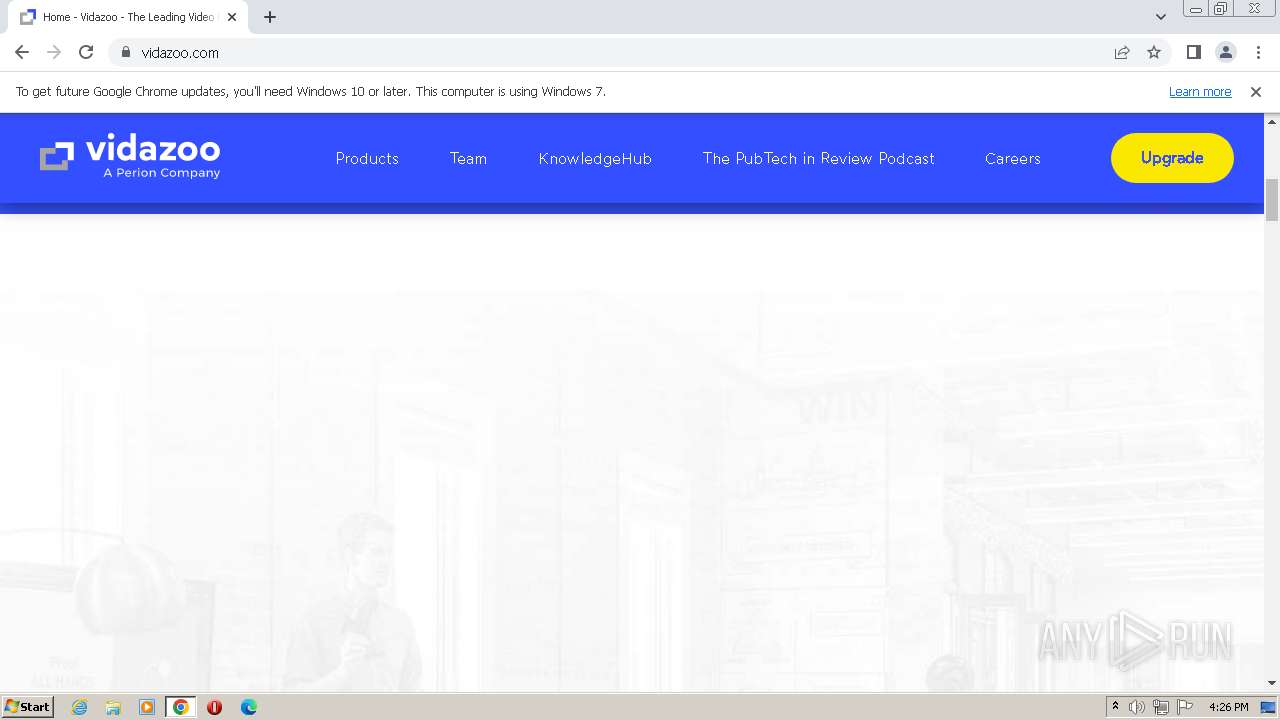
Task: Open a new browser tab
Action: pos(270,17)
